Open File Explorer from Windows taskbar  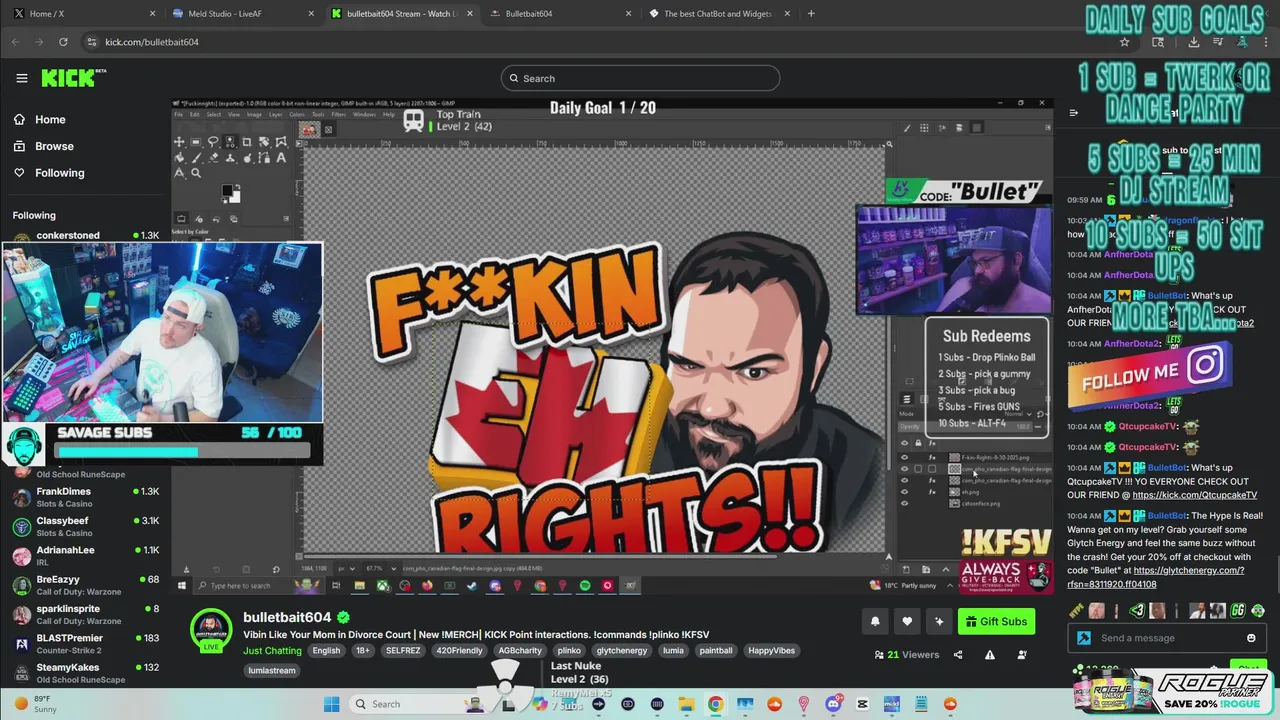click(x=686, y=704)
